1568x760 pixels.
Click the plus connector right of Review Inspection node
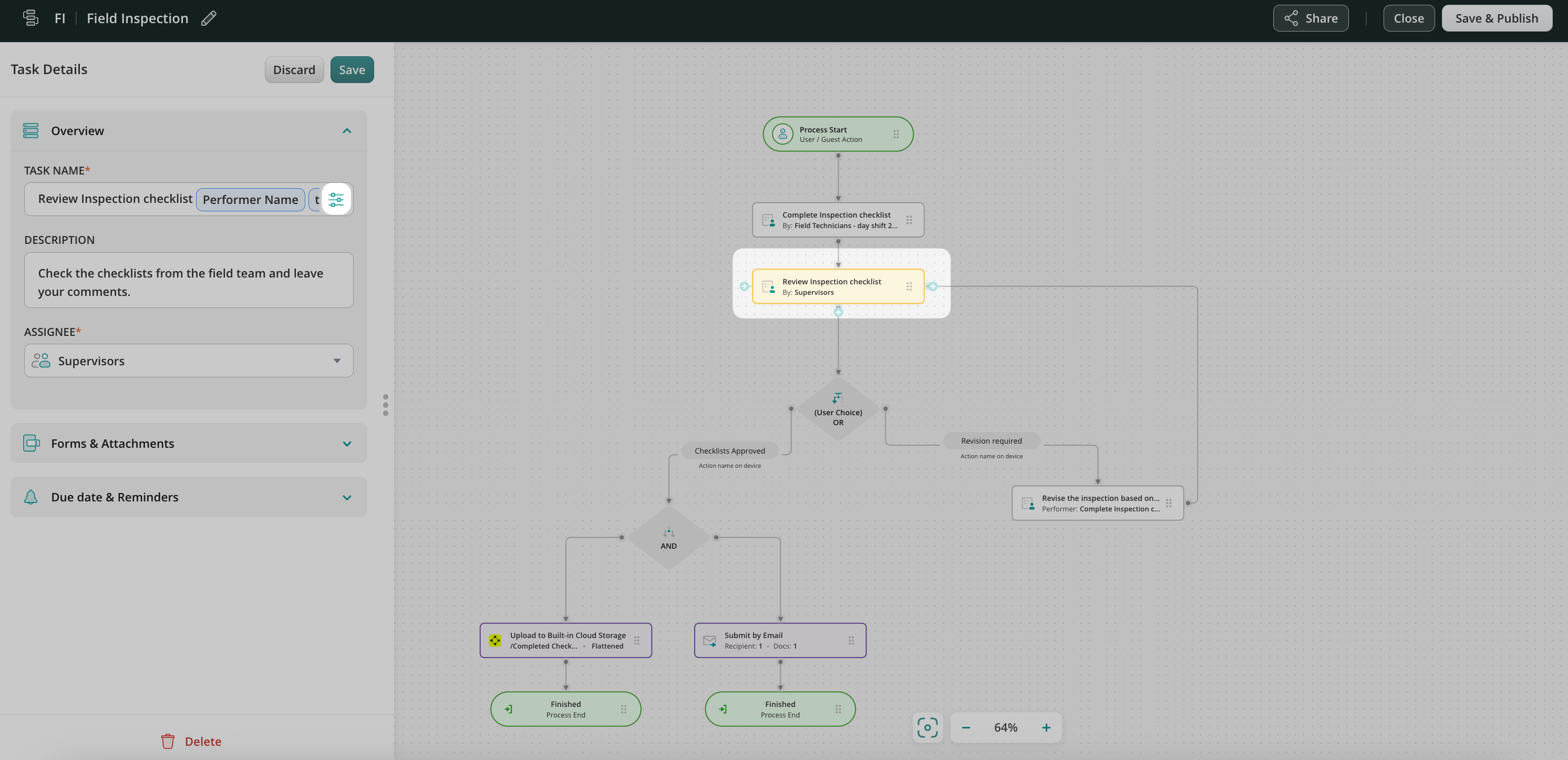933,286
